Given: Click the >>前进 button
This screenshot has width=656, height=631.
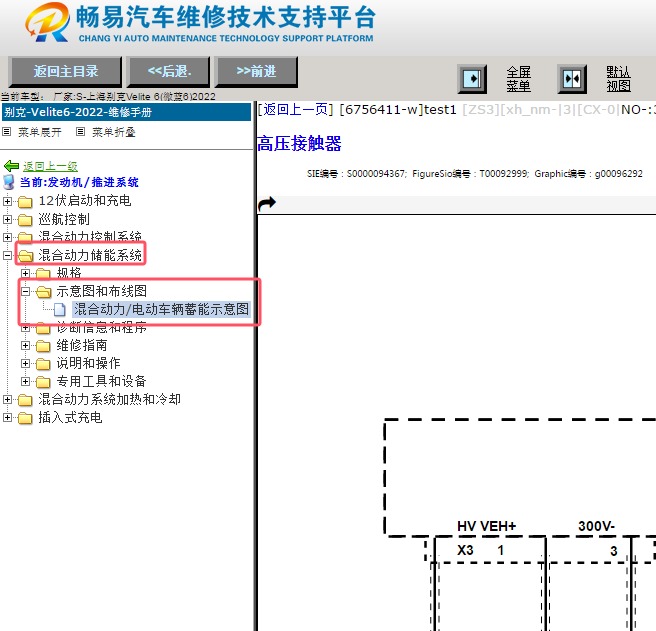Looking at the screenshot, I should tap(256, 72).
